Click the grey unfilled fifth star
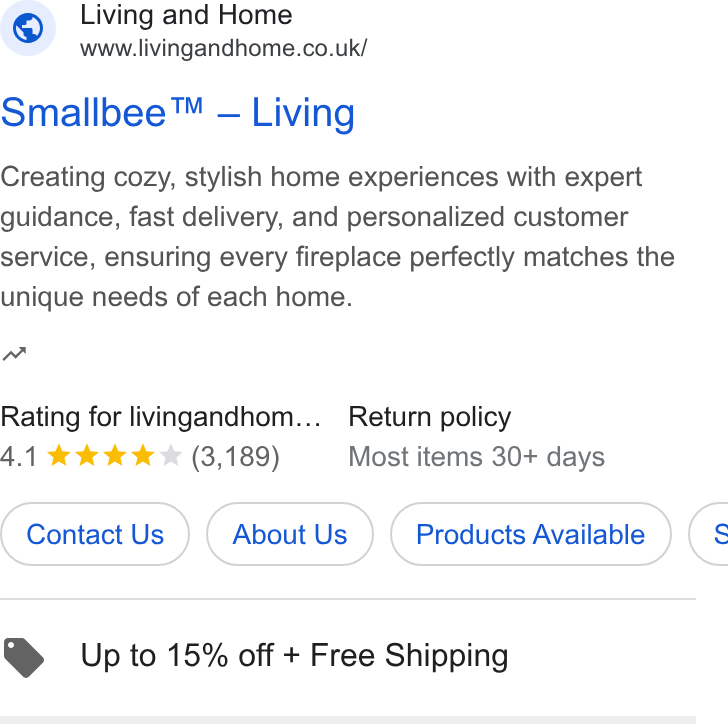 pyautogui.click(x=170, y=456)
